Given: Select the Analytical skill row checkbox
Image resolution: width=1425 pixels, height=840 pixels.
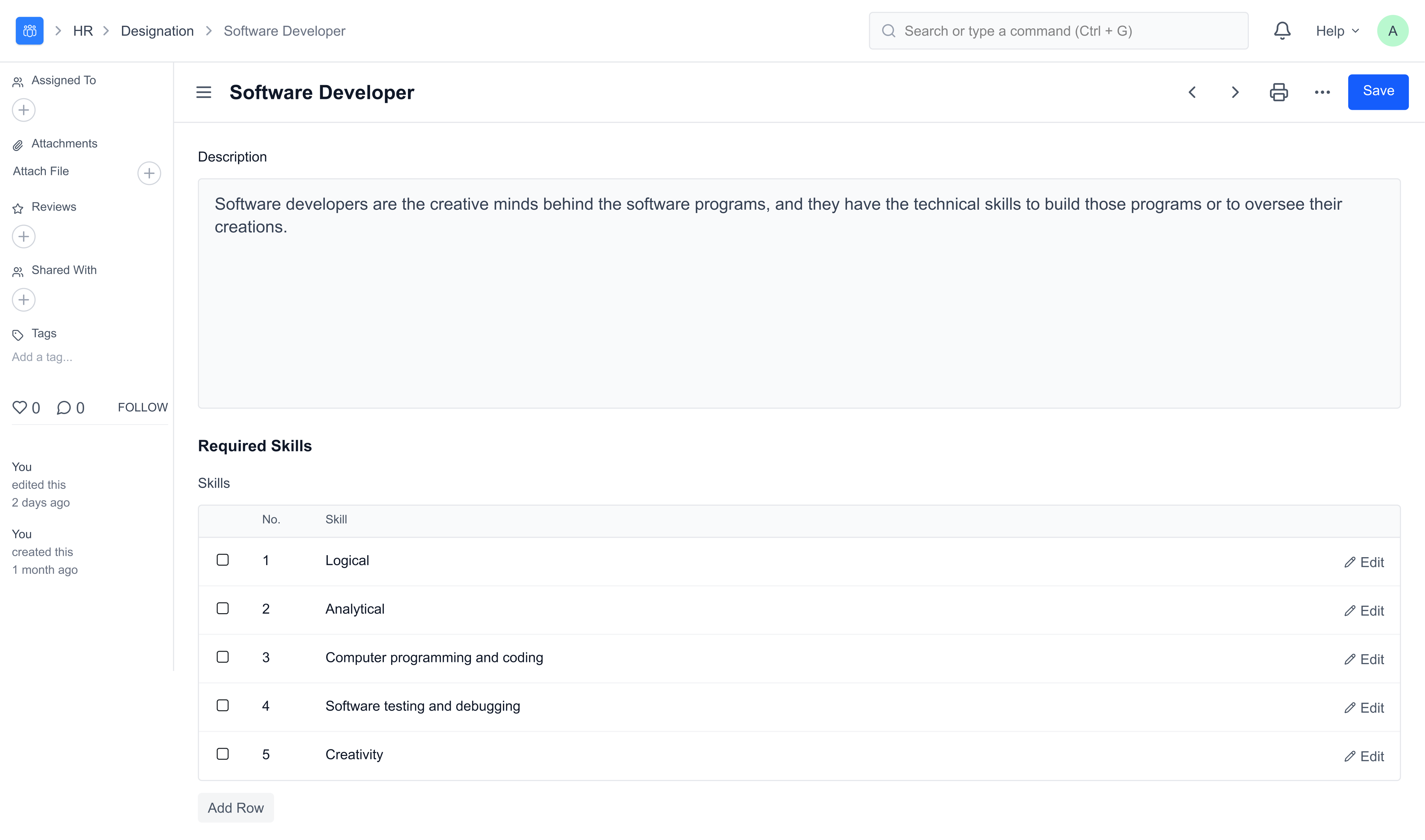Looking at the screenshot, I should (x=223, y=609).
